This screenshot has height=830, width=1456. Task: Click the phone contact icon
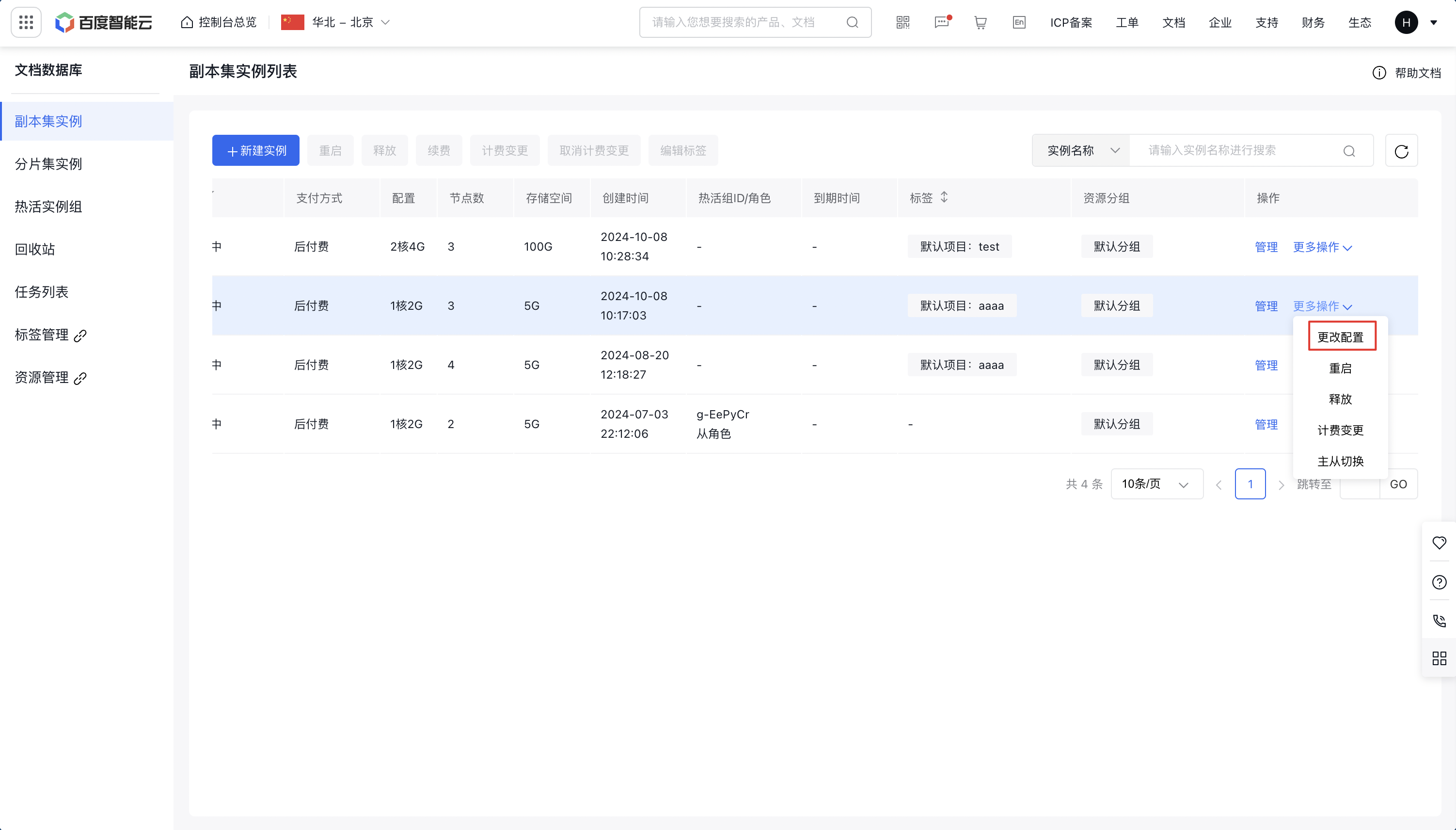(x=1439, y=620)
